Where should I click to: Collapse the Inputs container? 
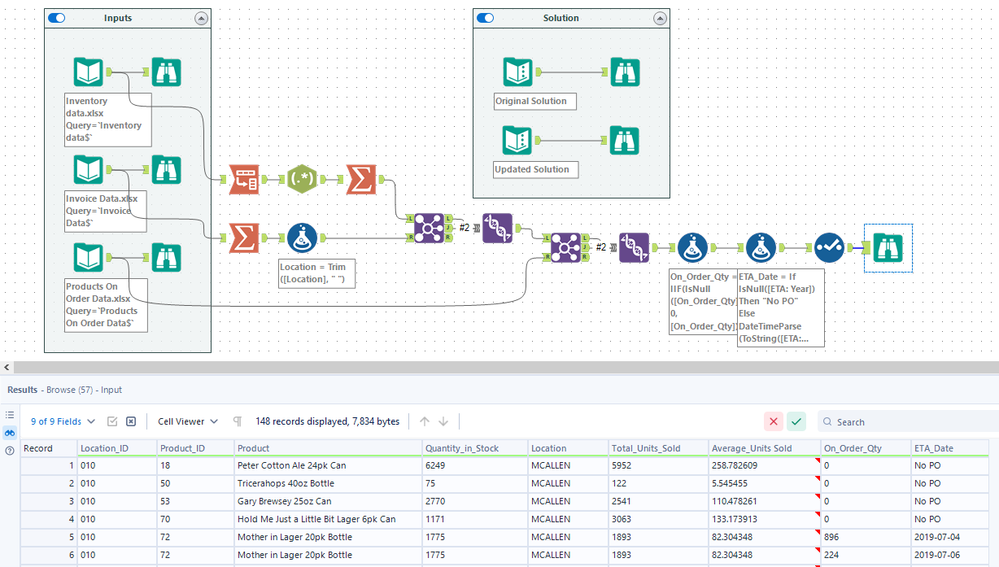click(x=201, y=18)
